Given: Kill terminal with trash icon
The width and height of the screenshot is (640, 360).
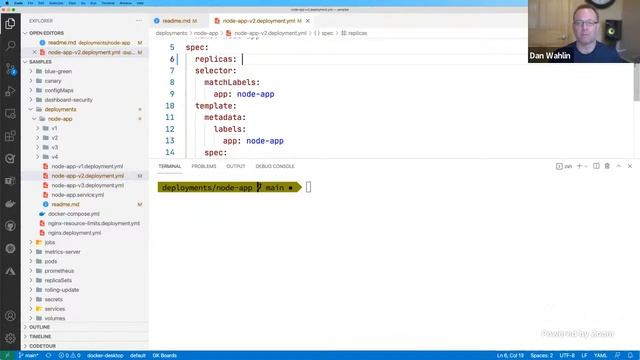Looking at the screenshot, I should pyautogui.click(x=607, y=166).
